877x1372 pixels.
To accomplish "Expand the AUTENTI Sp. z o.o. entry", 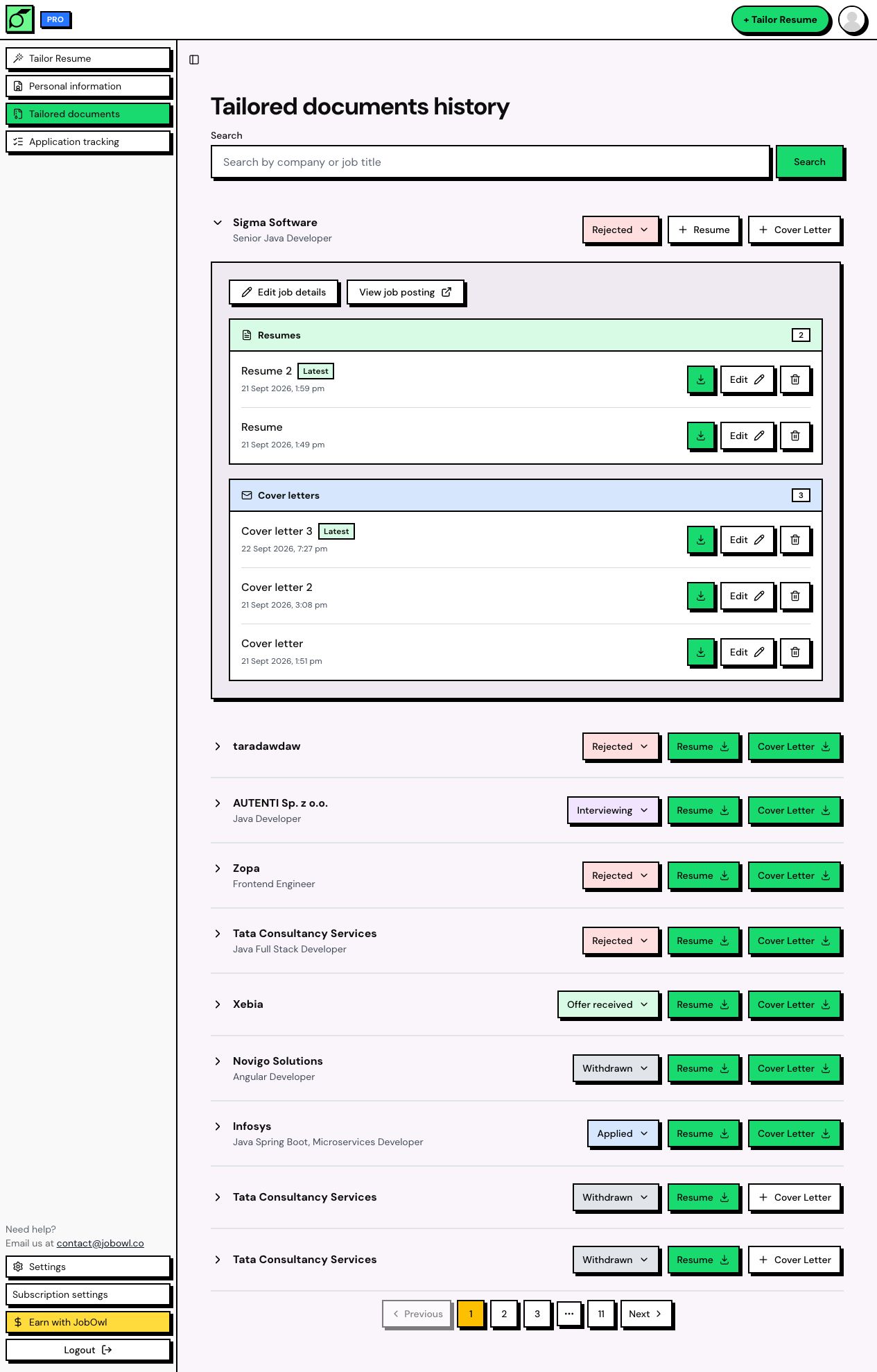I will pos(218,803).
